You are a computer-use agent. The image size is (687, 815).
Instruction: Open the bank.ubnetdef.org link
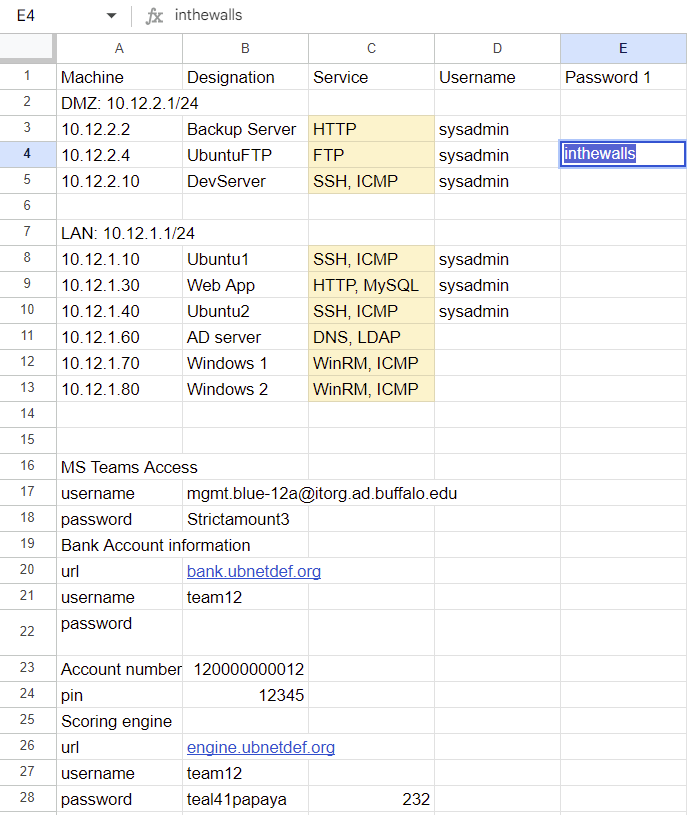[253, 572]
